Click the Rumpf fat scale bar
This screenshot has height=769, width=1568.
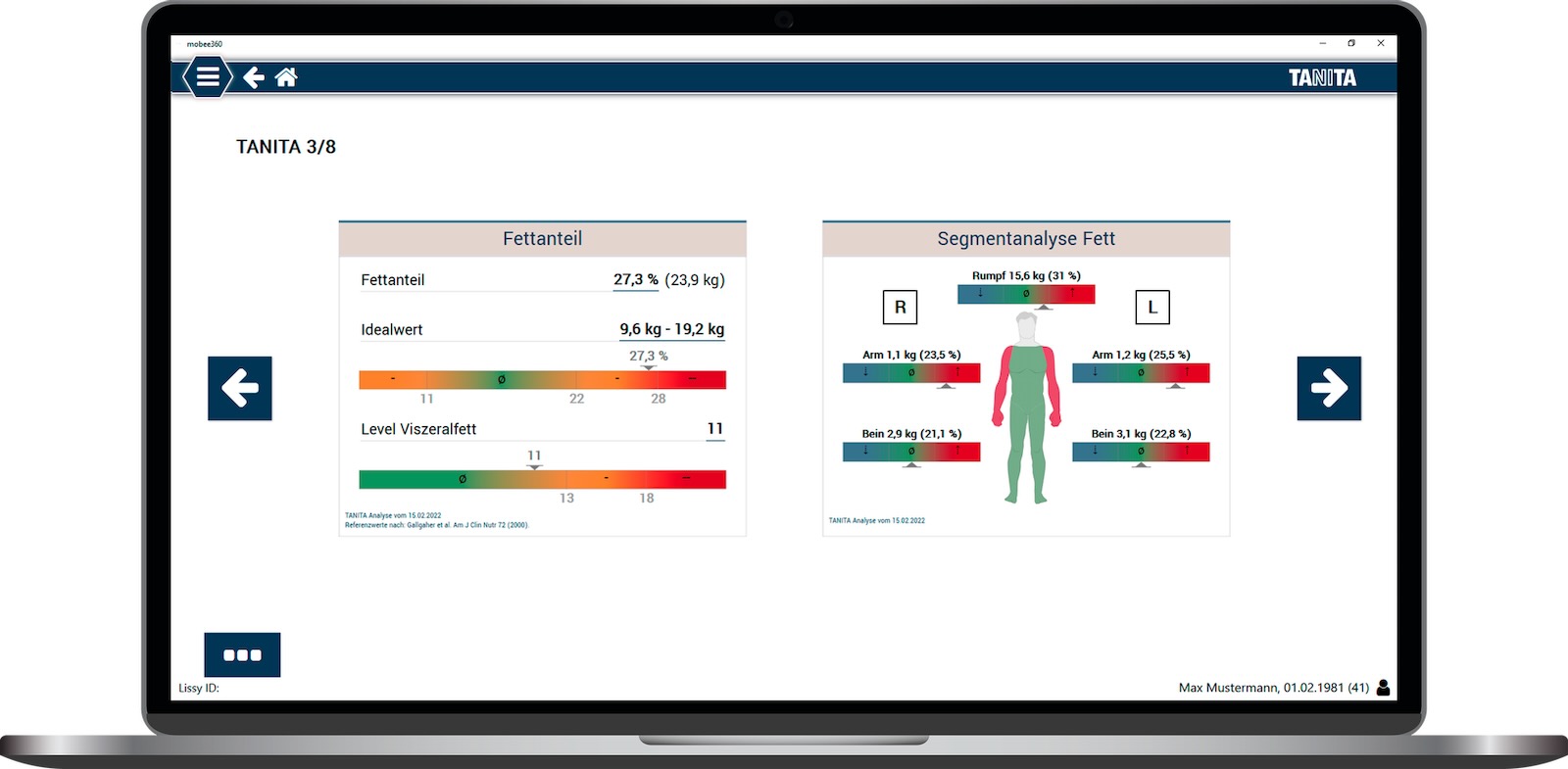point(1026,294)
